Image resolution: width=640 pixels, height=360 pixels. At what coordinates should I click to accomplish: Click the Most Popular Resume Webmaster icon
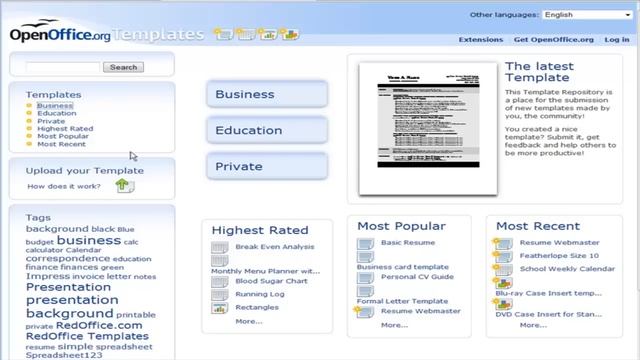pyautogui.click(x=364, y=312)
